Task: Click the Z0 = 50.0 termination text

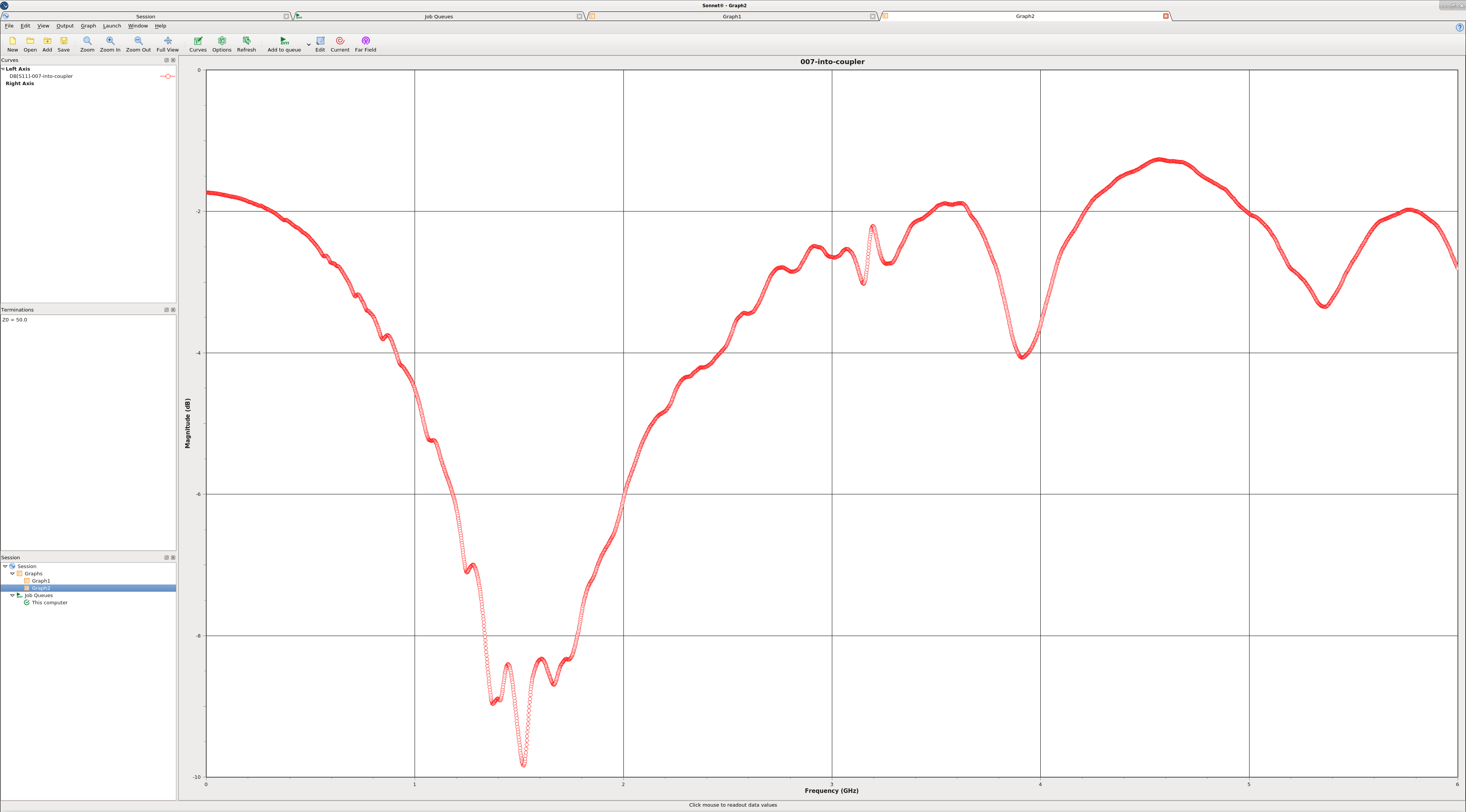Action: pos(15,320)
